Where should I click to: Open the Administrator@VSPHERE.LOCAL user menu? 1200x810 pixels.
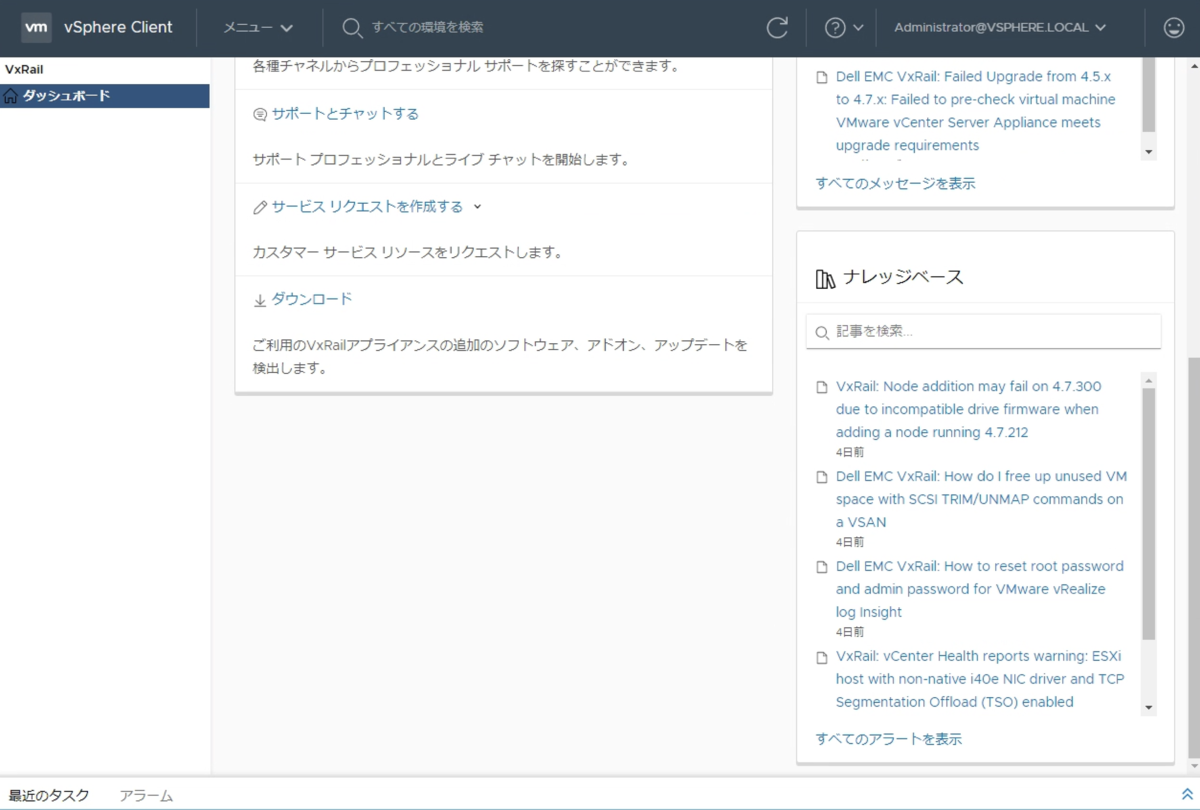click(1000, 28)
